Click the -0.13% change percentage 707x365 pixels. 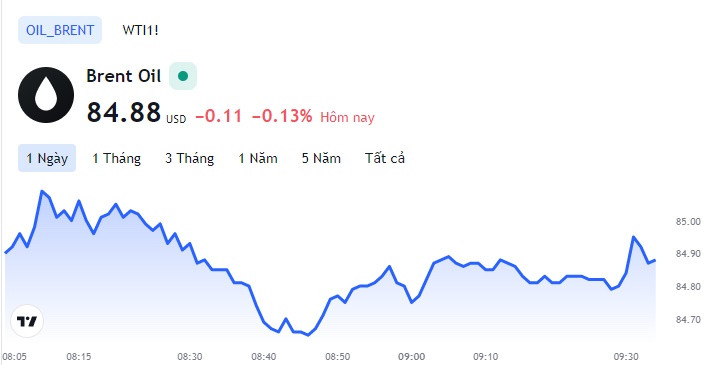coord(282,117)
